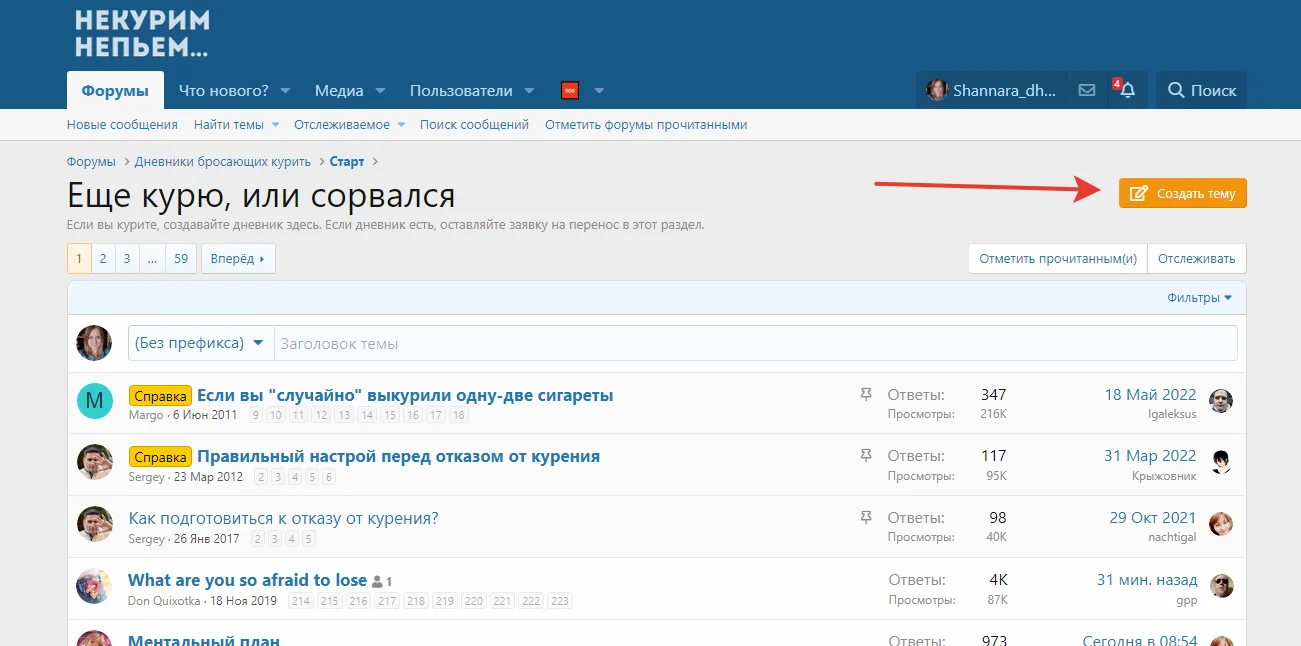The width and height of the screenshot is (1301, 646).
Task: Go to page 59 in pagination
Action: 180,258
